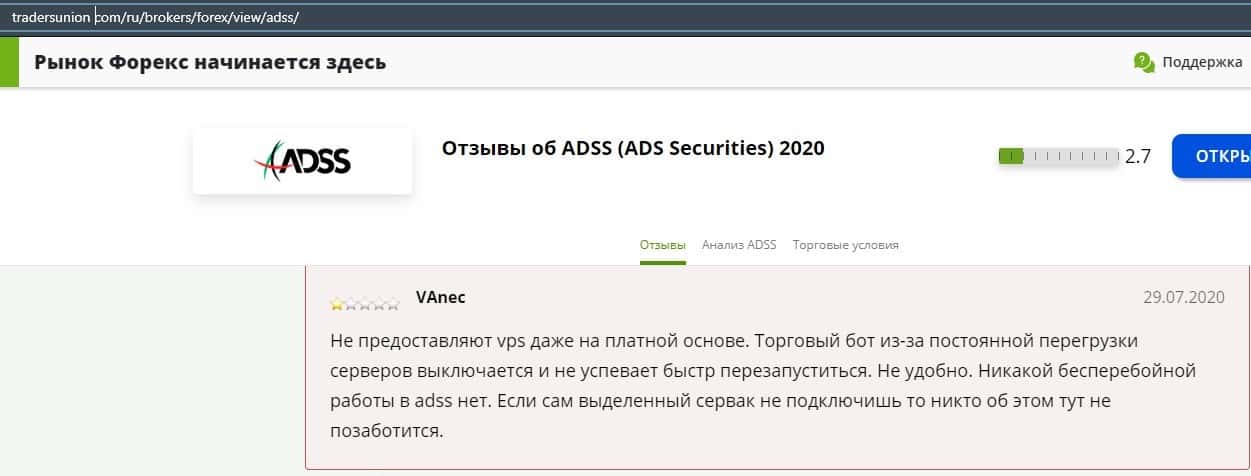
Task: Open the Анализ ADSS tab
Action: coord(739,245)
